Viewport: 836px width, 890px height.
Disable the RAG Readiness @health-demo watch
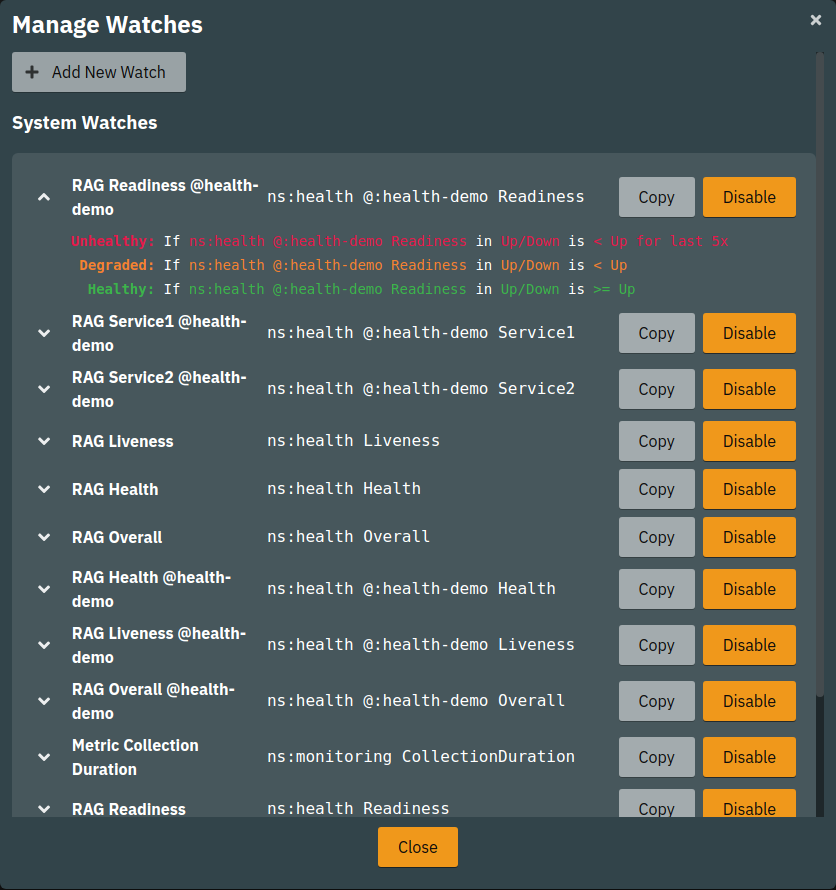(749, 197)
